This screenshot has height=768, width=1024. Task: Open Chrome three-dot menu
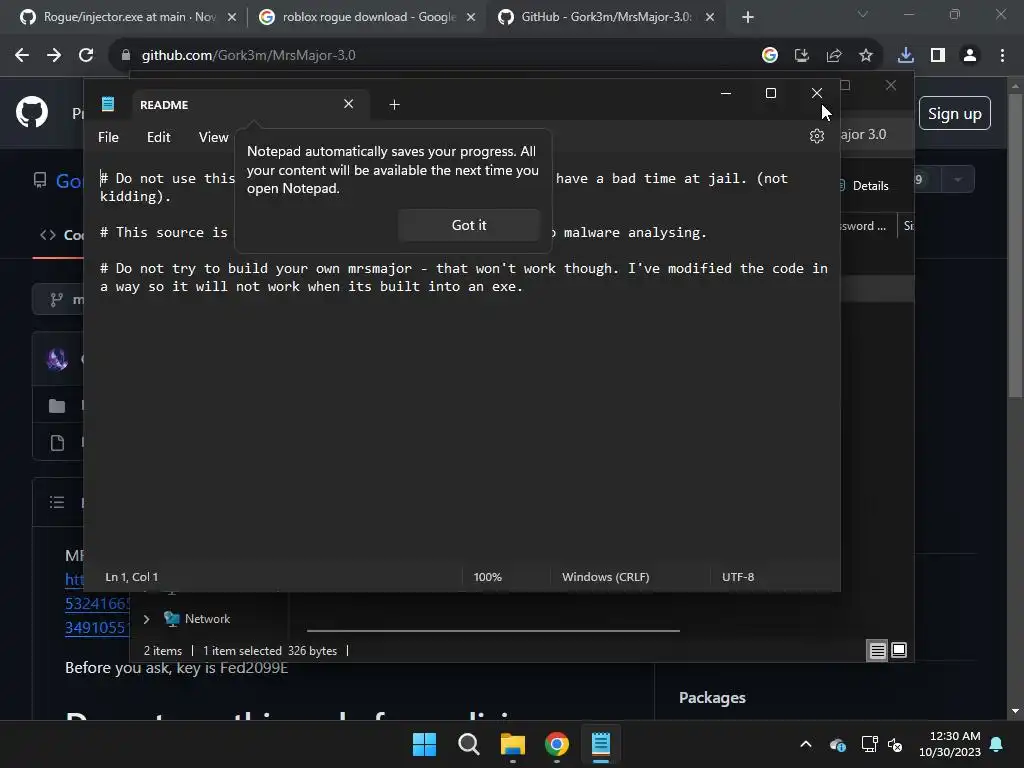(x=1002, y=56)
